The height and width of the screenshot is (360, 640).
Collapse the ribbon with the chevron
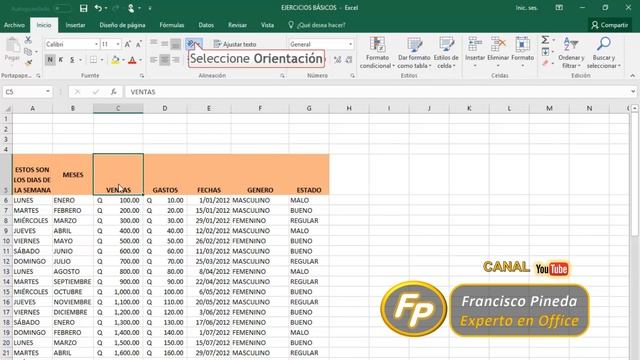[x=632, y=76]
